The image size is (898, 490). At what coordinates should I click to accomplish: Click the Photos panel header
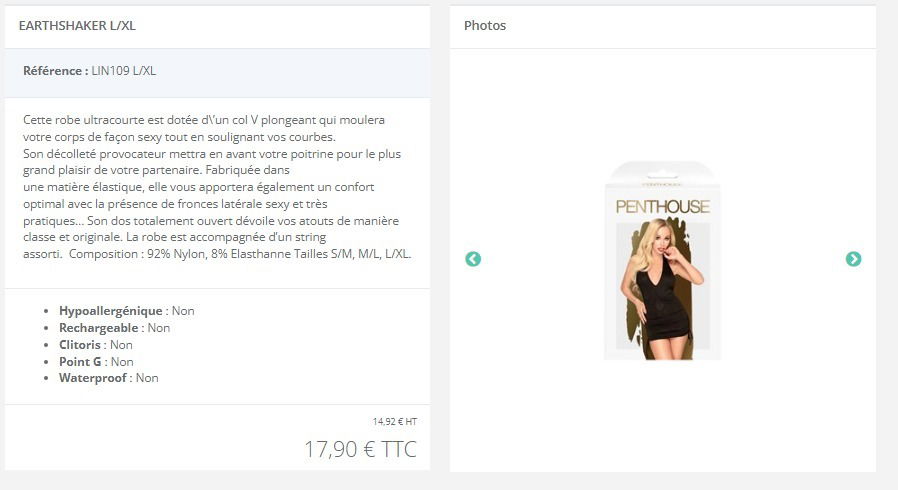485,26
